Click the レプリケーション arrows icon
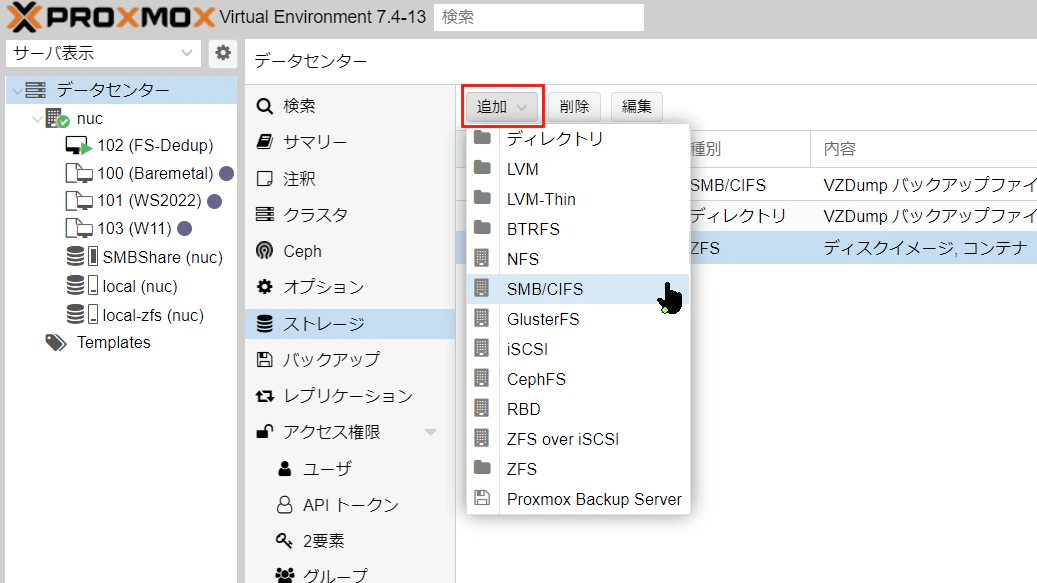This screenshot has height=583, width=1037. point(265,396)
